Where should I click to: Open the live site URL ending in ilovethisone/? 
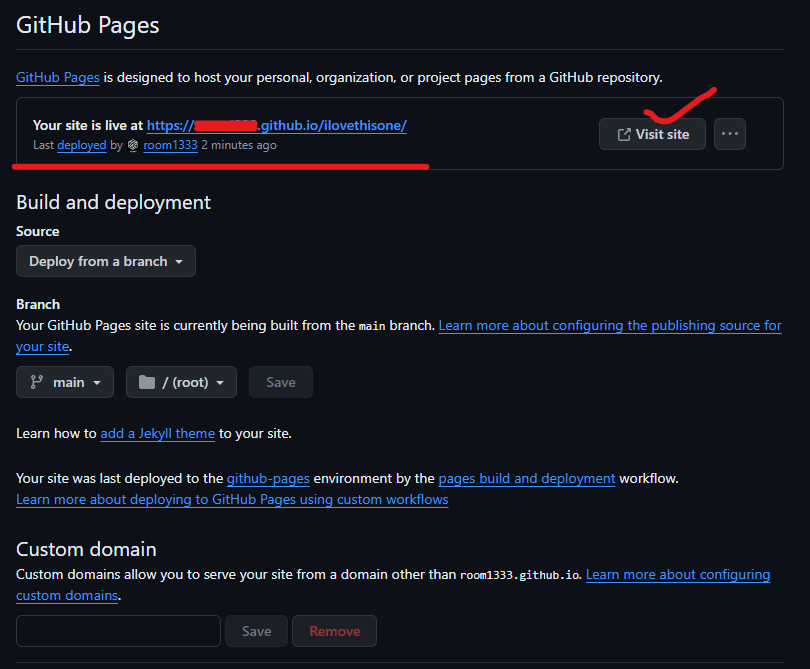pos(276,126)
